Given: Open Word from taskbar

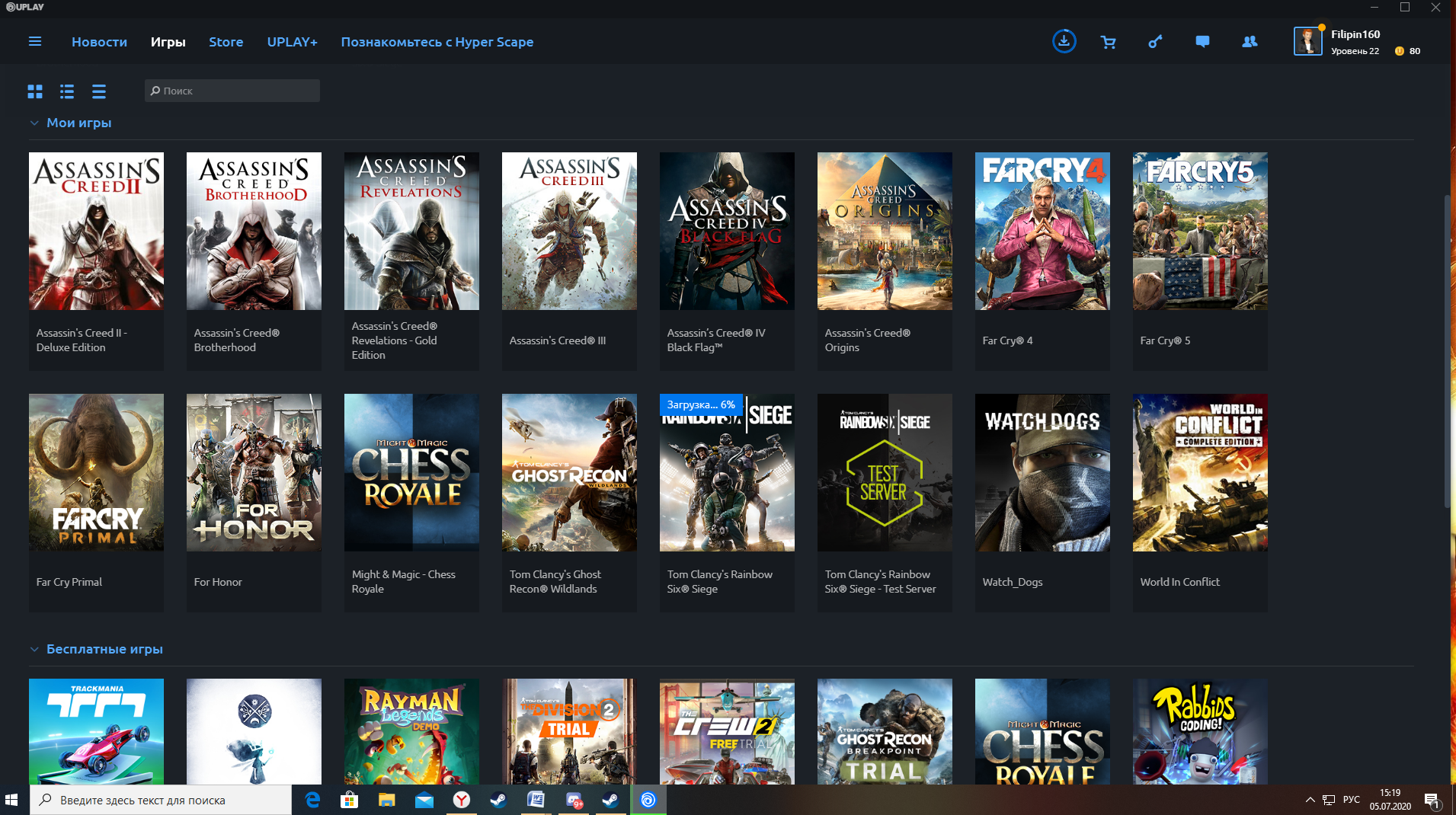Looking at the screenshot, I should tap(536, 800).
